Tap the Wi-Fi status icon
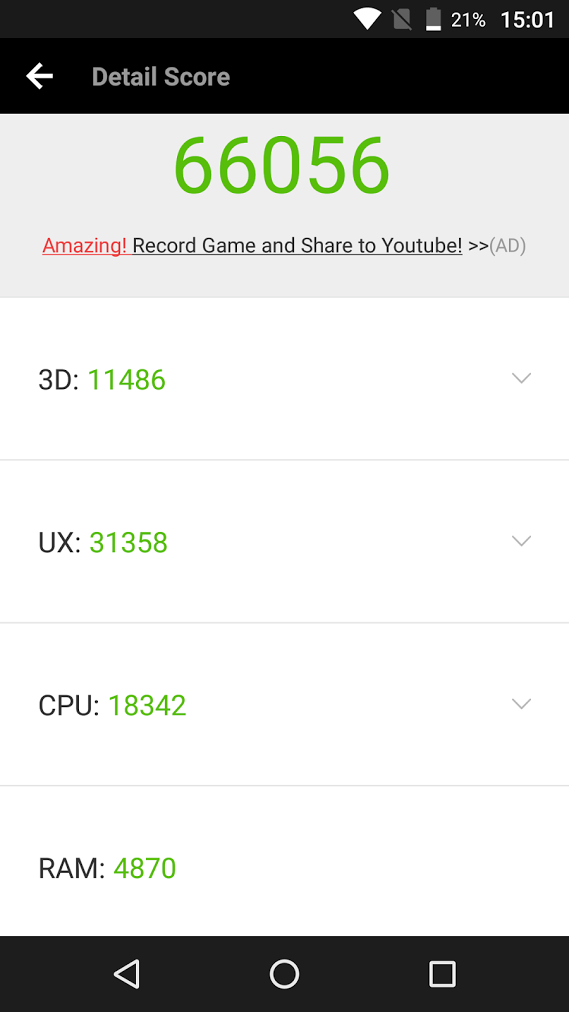The height and width of the screenshot is (1012, 569). [367, 19]
